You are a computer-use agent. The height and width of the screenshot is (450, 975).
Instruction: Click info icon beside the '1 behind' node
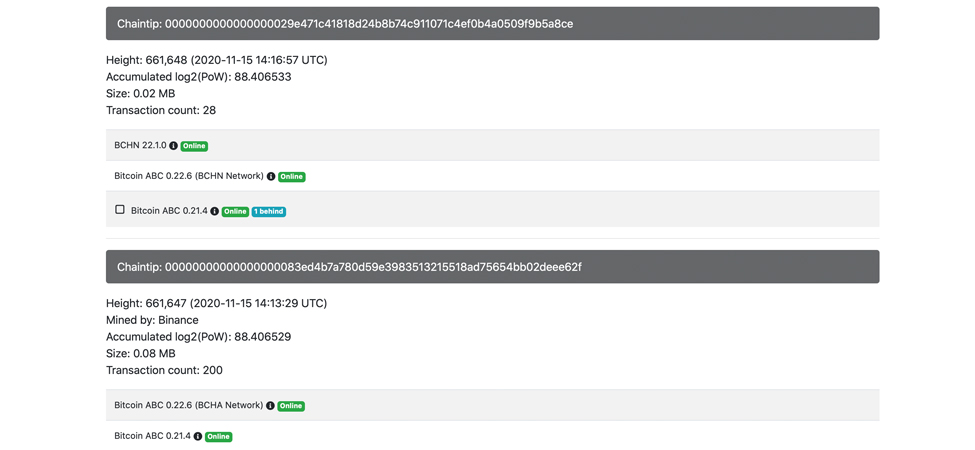coord(214,212)
